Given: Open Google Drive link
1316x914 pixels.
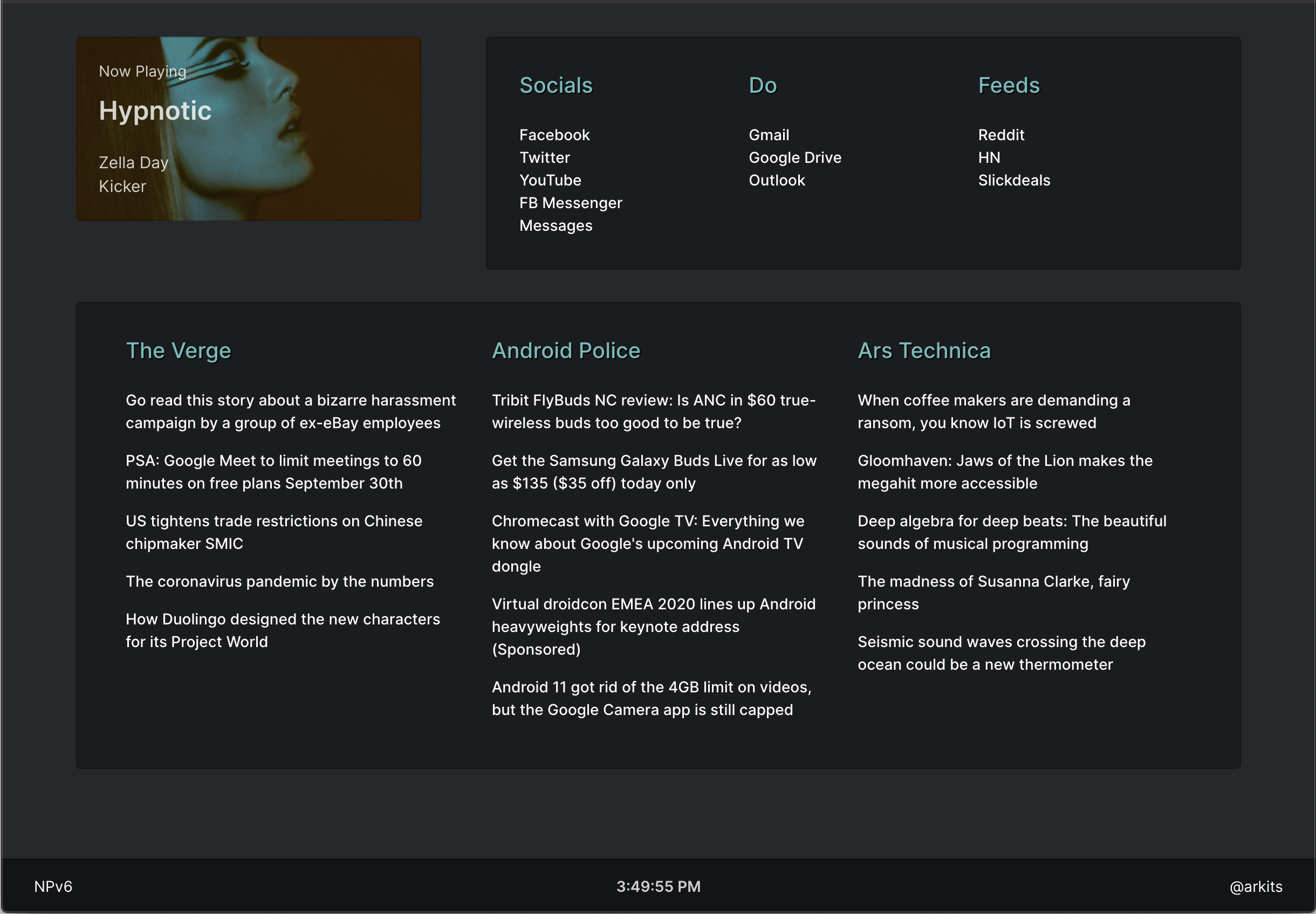Looking at the screenshot, I should click(795, 157).
